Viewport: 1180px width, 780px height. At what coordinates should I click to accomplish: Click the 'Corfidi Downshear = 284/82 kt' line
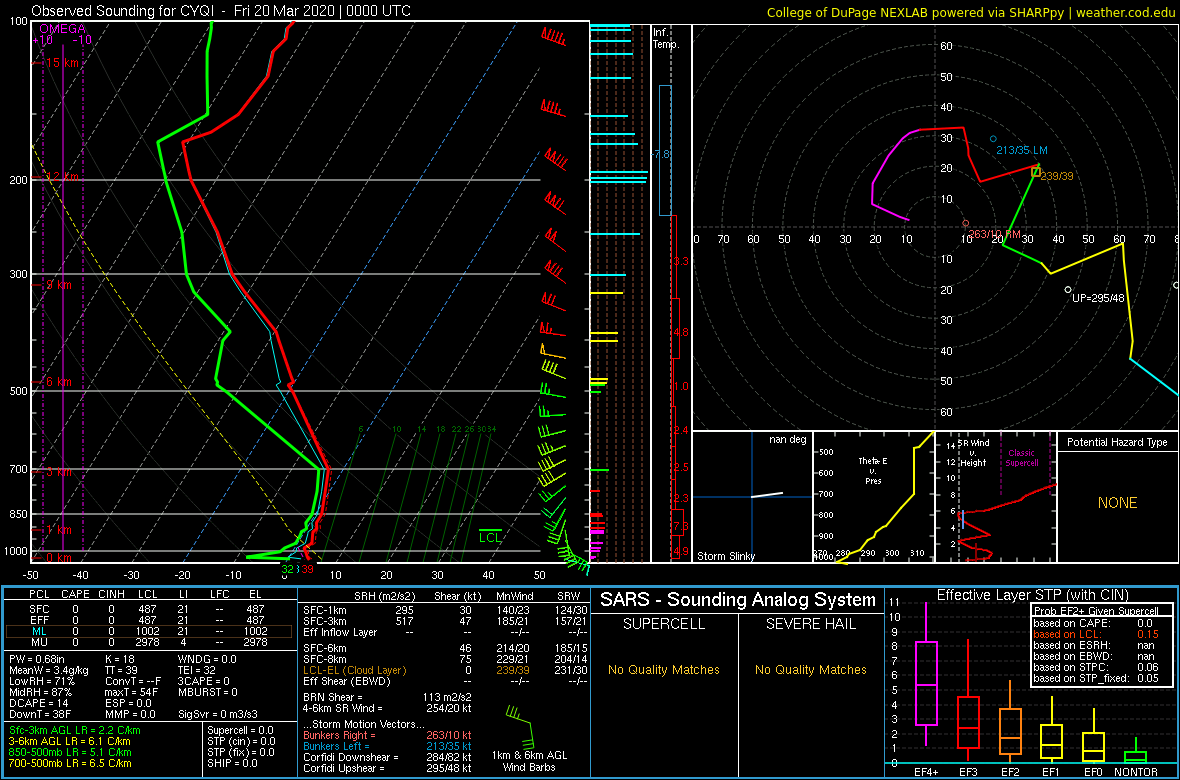click(x=388, y=757)
